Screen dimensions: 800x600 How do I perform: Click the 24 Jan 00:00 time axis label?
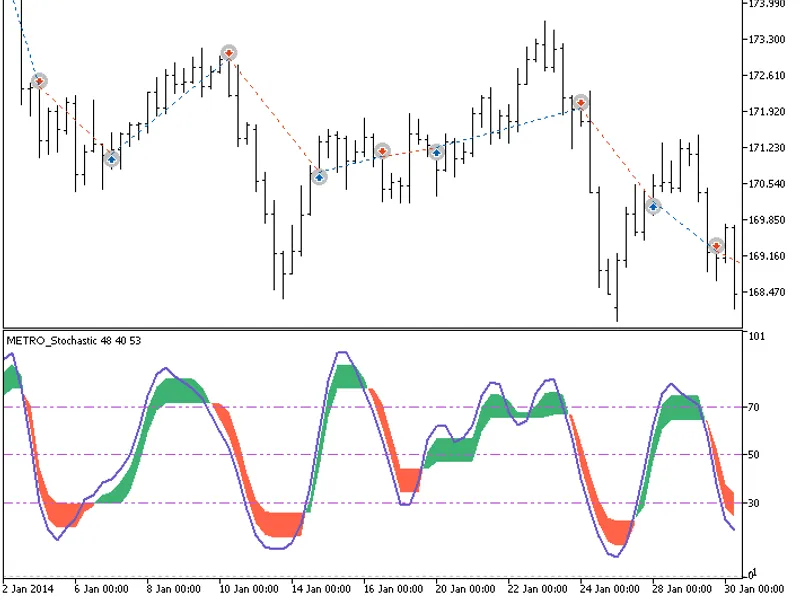tap(610, 589)
